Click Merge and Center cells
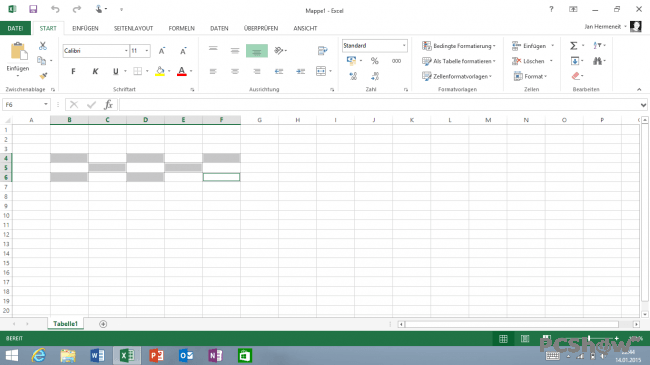This screenshot has height=365, width=650. pos(321,71)
